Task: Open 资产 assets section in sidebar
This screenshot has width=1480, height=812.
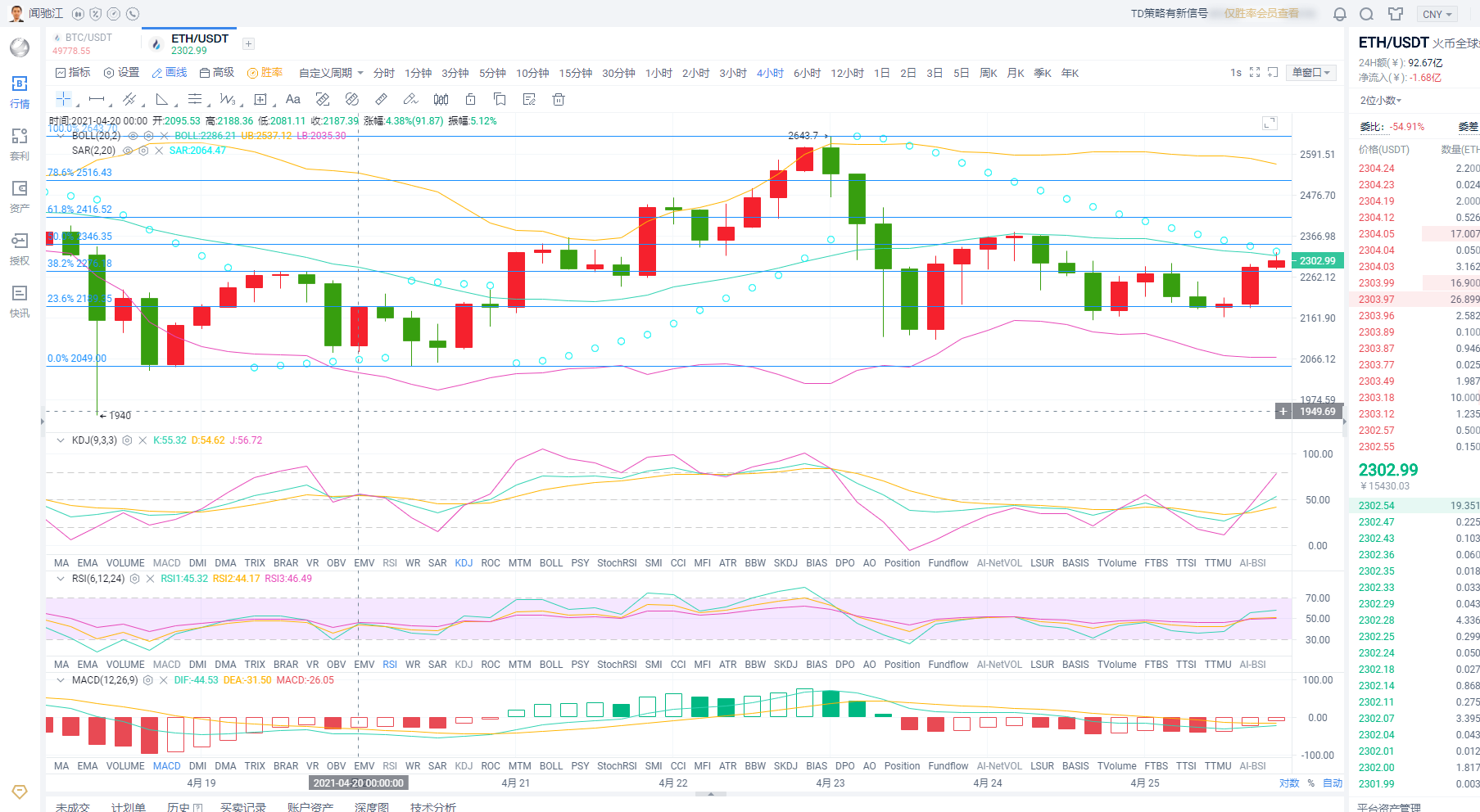Action: [x=20, y=197]
